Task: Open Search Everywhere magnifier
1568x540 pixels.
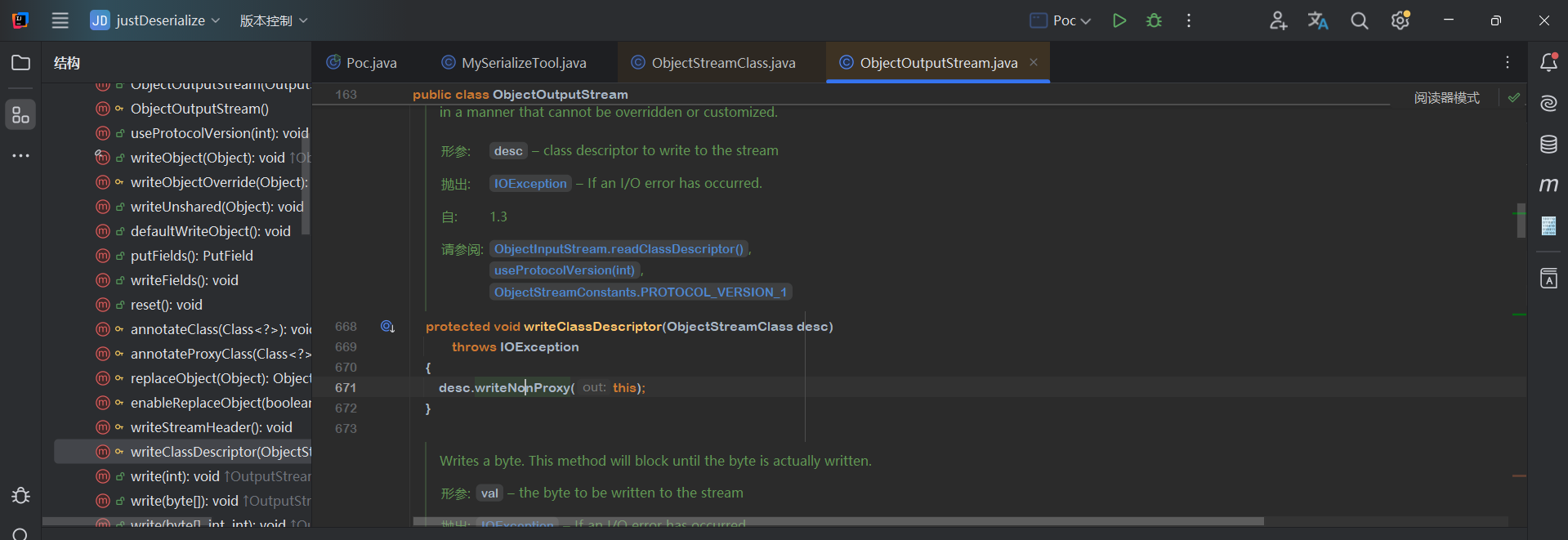Action: pyautogui.click(x=1359, y=20)
